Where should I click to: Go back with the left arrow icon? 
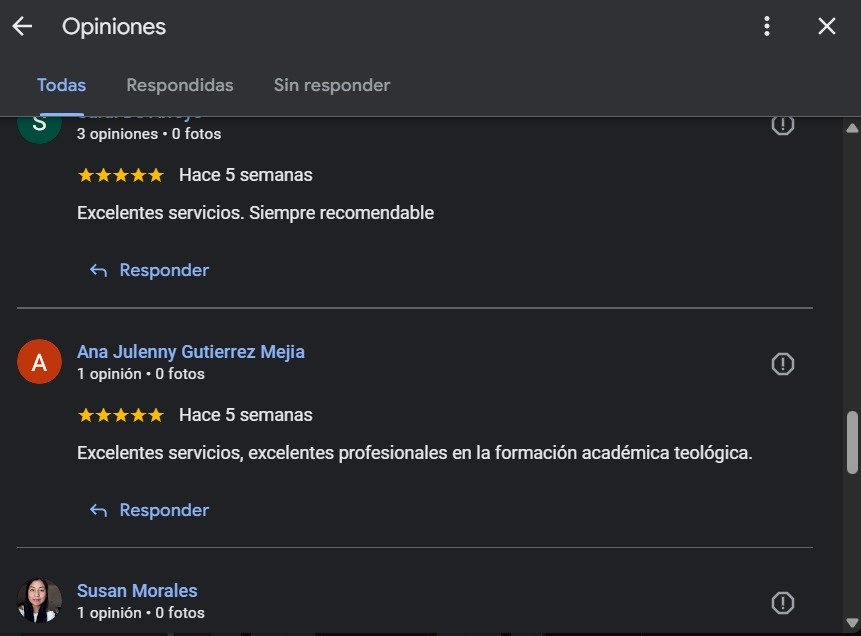tap(22, 27)
